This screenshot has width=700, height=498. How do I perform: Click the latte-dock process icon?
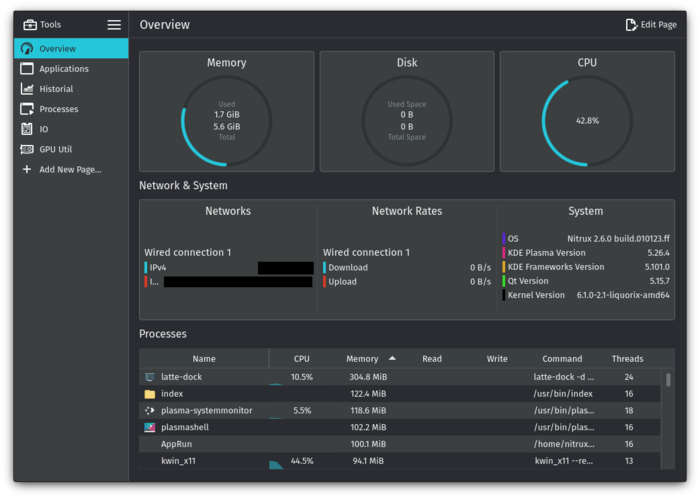pyautogui.click(x=150, y=377)
